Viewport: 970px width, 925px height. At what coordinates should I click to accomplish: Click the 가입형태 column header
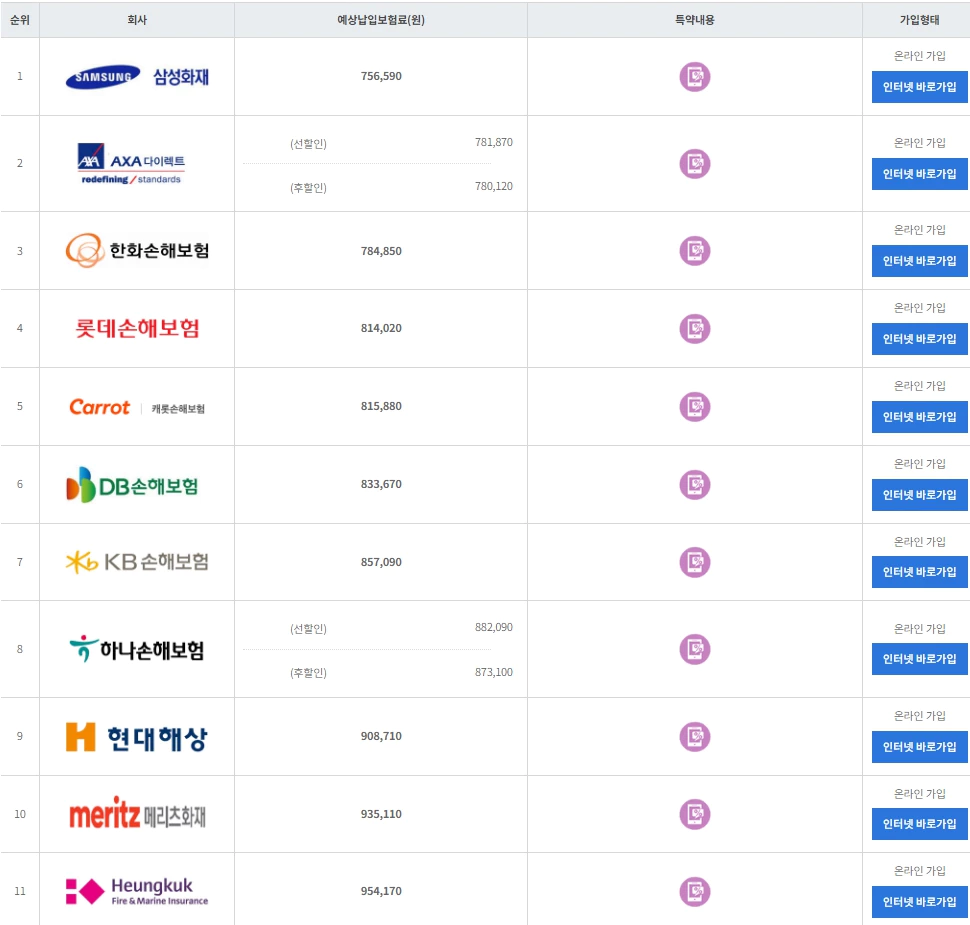coord(919,20)
